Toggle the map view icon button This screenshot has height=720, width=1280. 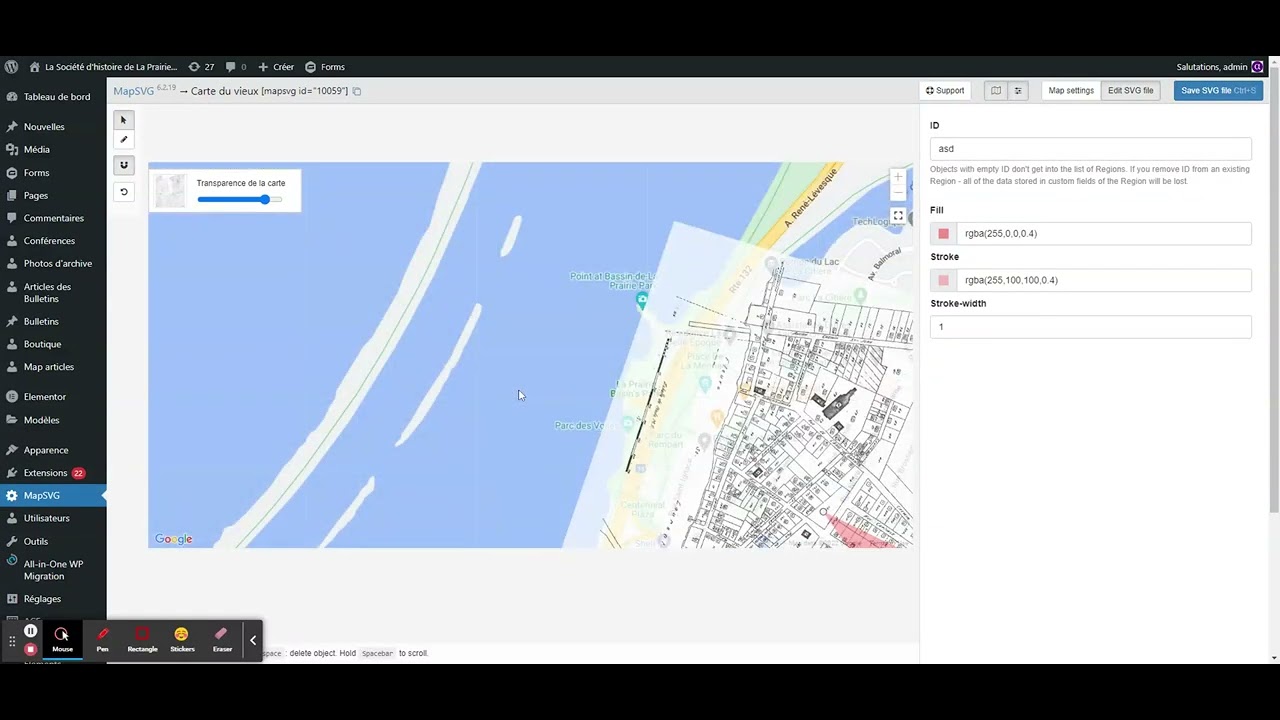tap(996, 91)
